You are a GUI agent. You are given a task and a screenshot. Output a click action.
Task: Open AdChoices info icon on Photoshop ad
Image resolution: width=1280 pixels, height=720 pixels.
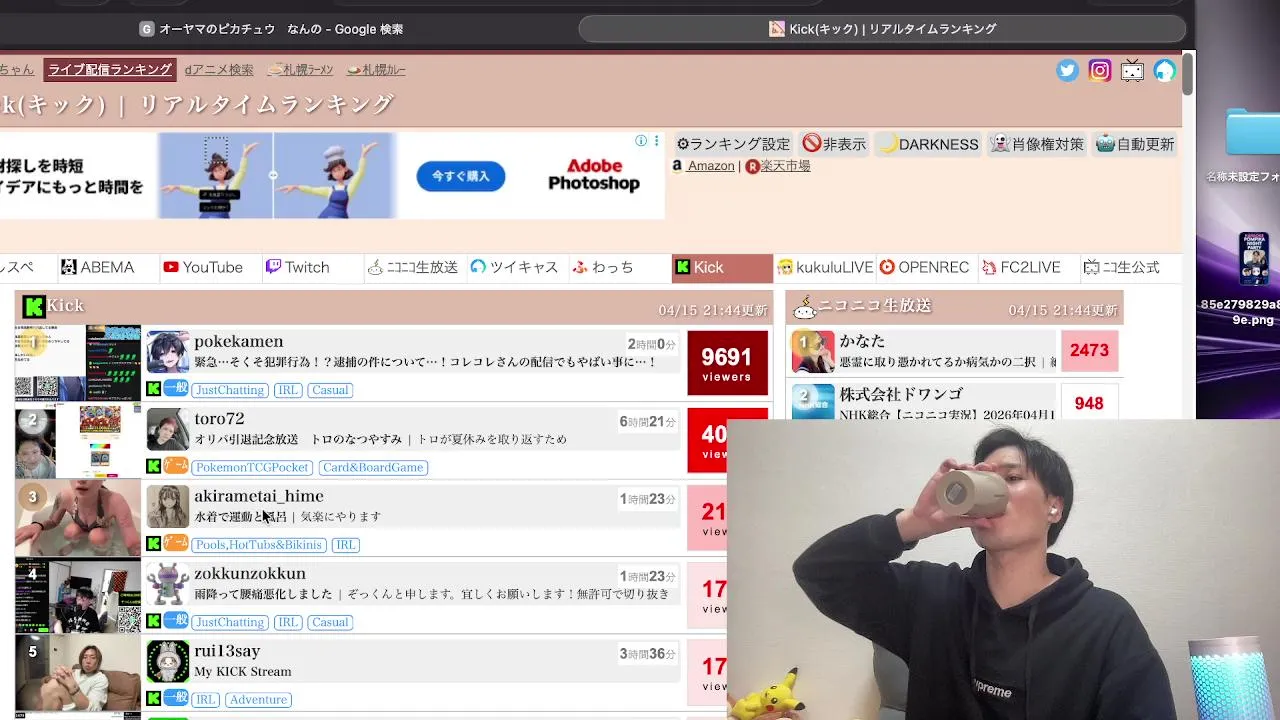point(641,141)
